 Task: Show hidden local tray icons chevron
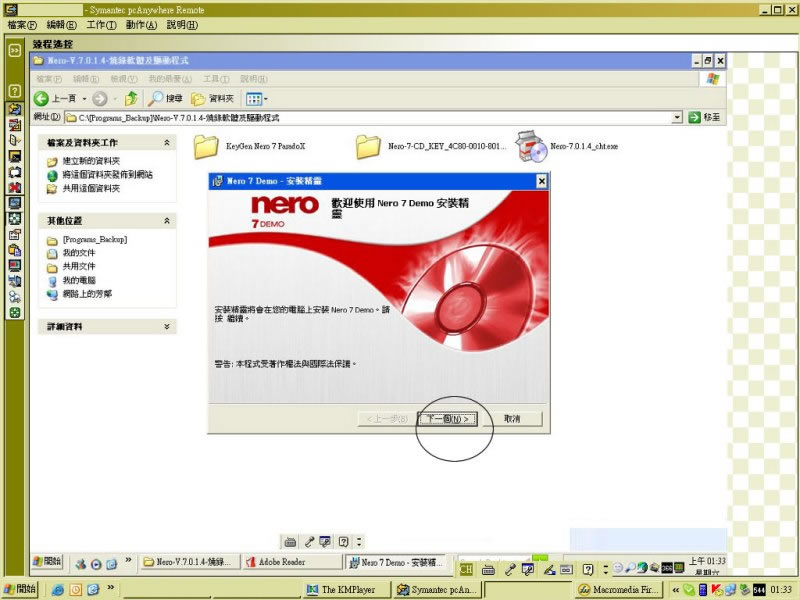(x=676, y=590)
